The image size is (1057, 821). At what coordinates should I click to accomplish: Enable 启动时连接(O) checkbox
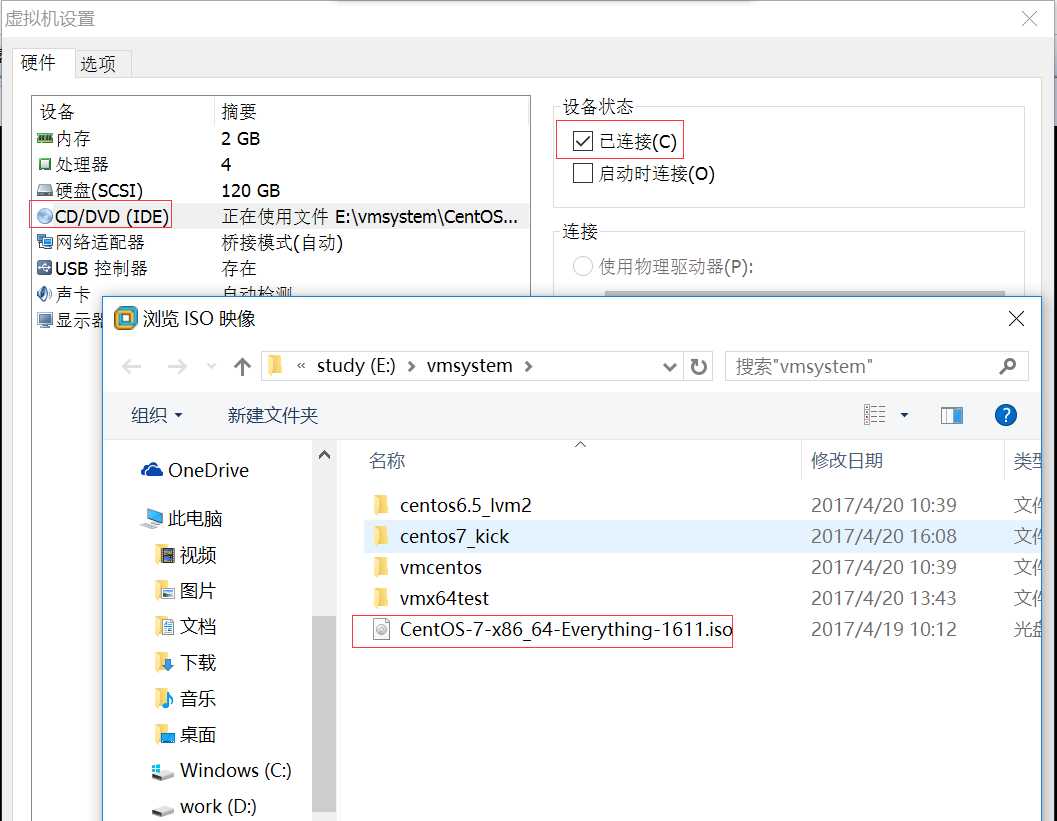(x=582, y=173)
